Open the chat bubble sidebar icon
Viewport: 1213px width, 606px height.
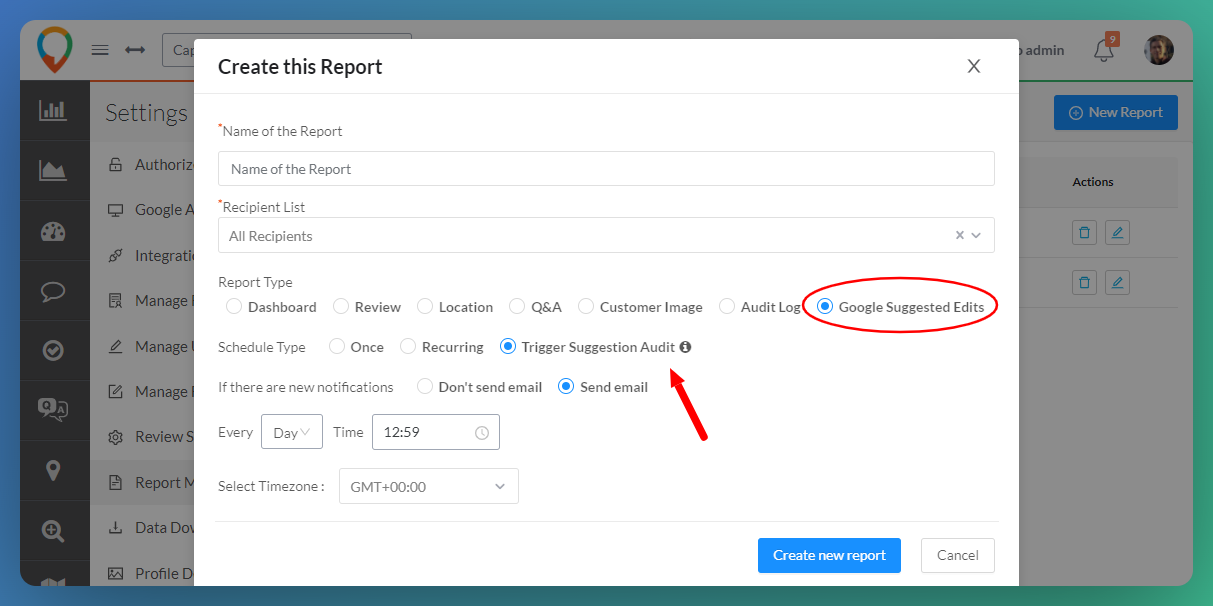(53, 291)
